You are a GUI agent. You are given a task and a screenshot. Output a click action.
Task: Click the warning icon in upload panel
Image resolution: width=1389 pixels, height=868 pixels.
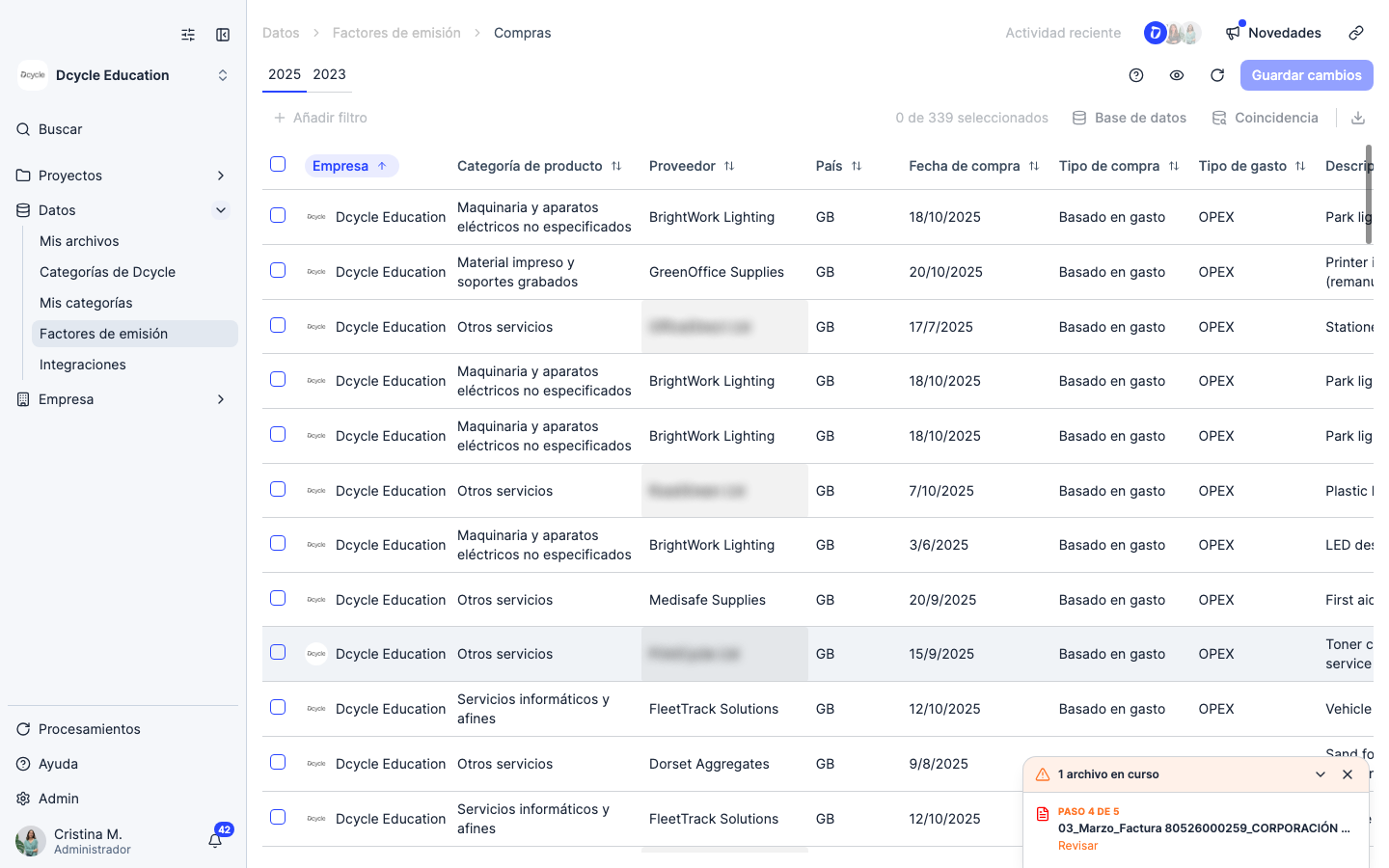(x=1043, y=774)
